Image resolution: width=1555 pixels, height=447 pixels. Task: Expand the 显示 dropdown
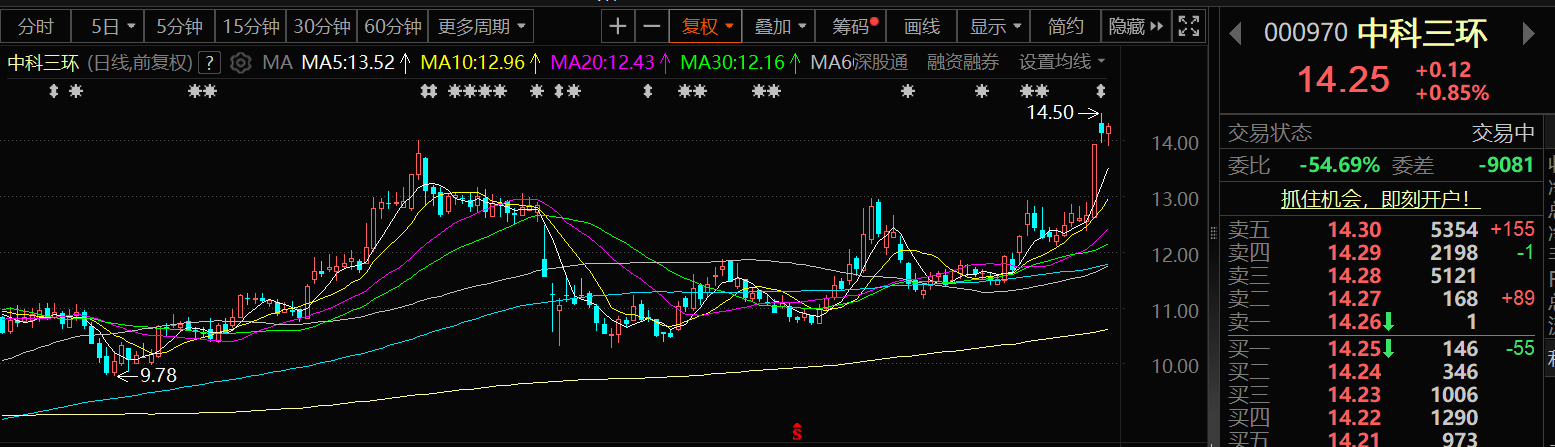pyautogui.click(x=996, y=26)
